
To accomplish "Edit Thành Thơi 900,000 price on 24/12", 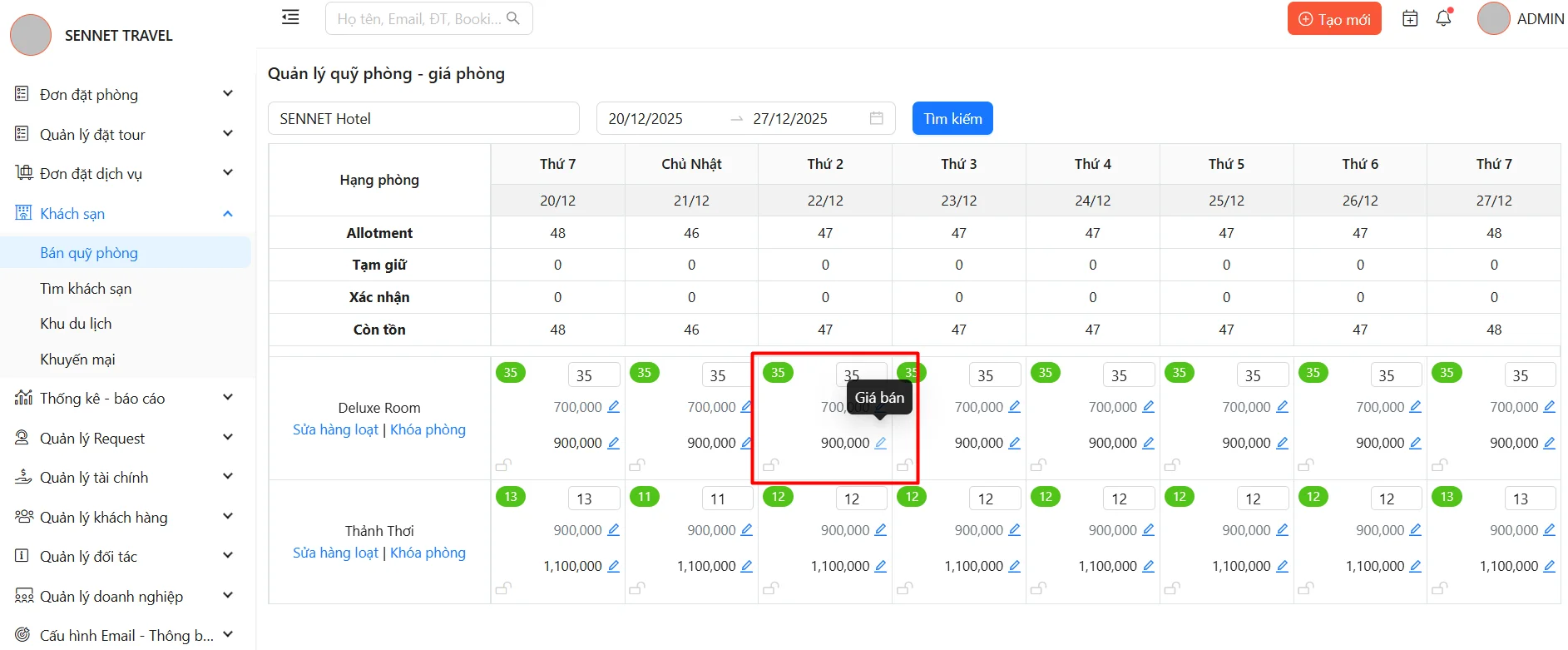I will click(1148, 530).
